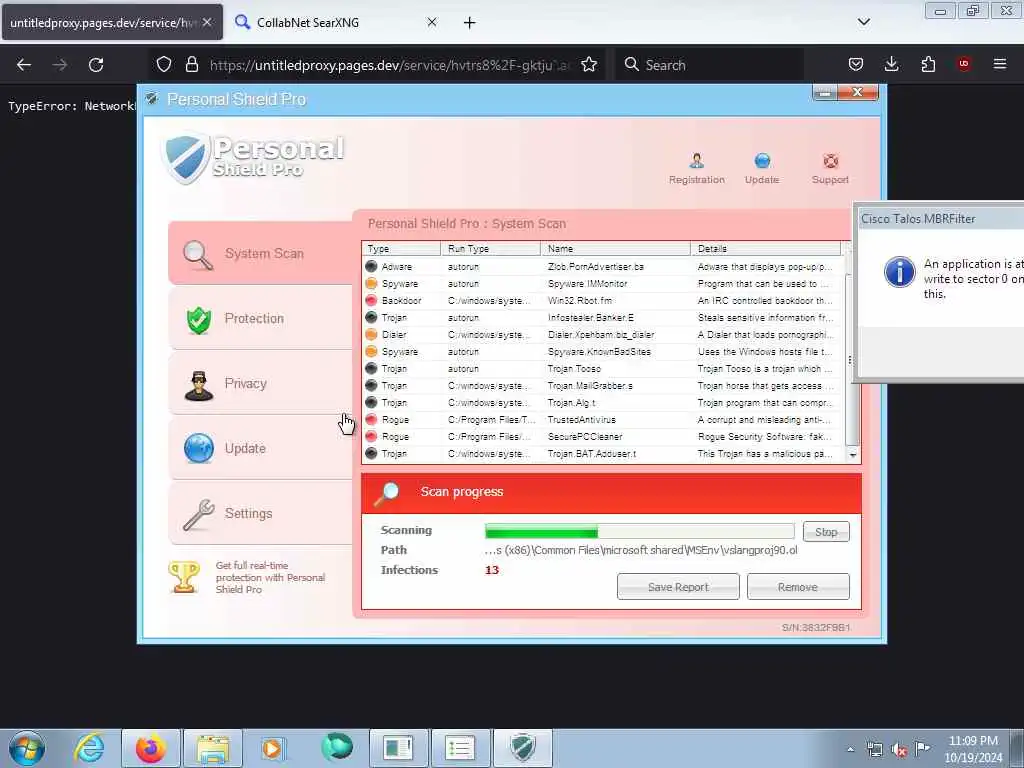
Task: Select the Trojan.Tooso row
Action: pos(603,368)
